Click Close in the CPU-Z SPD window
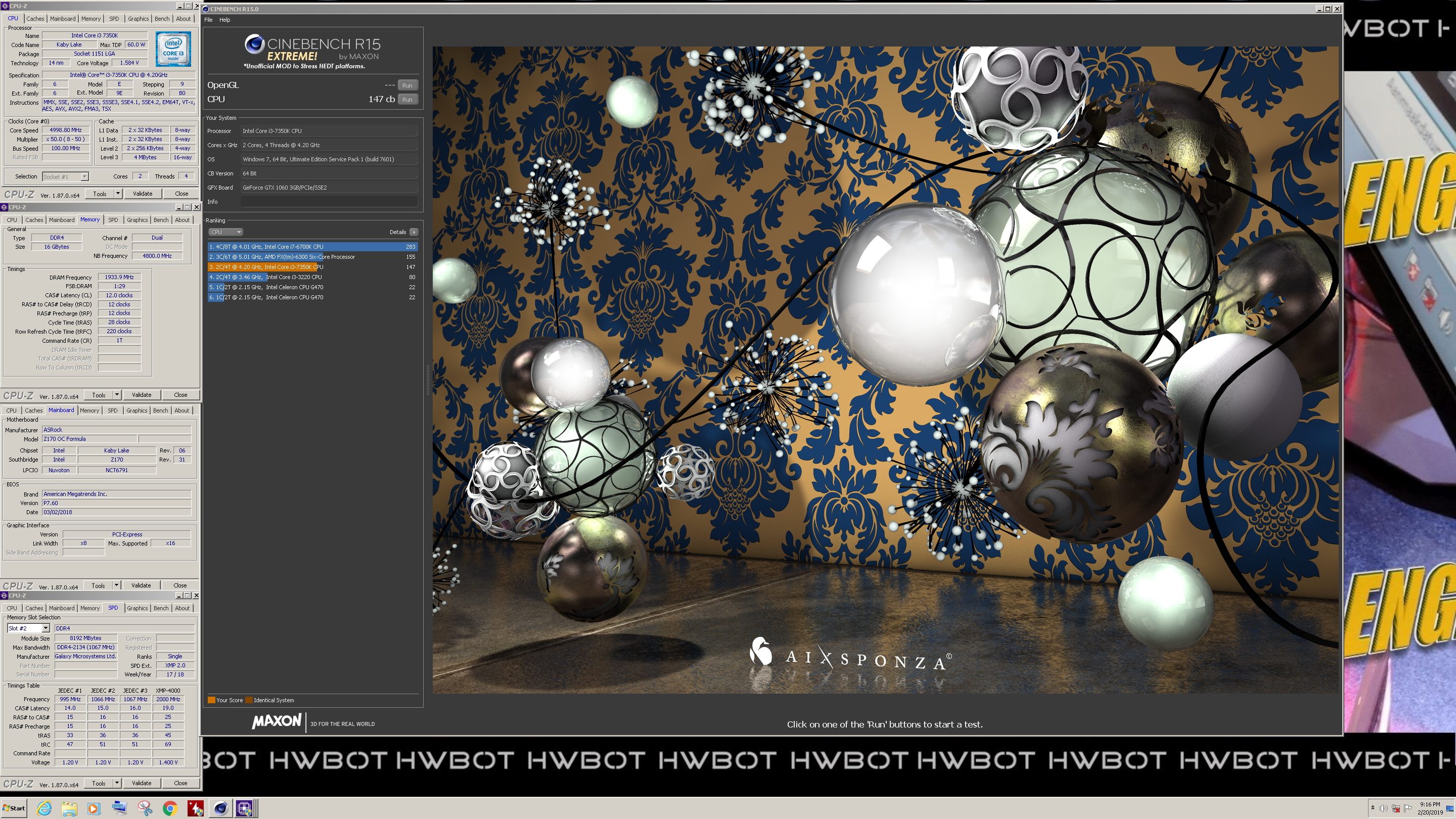Image resolution: width=1456 pixels, height=819 pixels. click(181, 784)
